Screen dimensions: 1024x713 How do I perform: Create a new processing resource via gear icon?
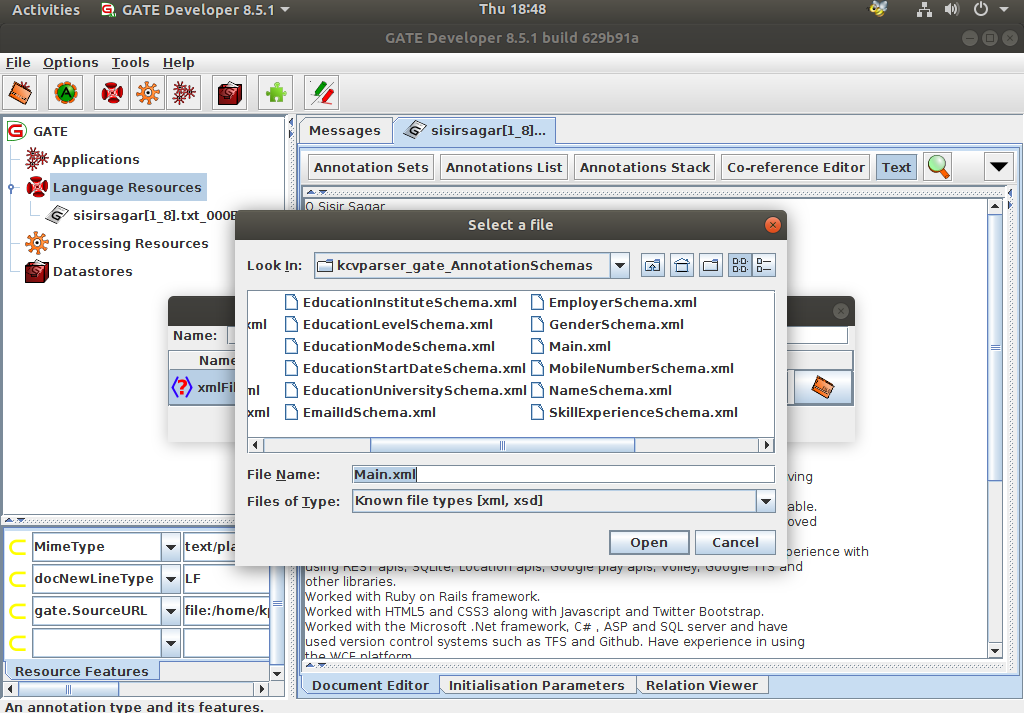tap(148, 92)
